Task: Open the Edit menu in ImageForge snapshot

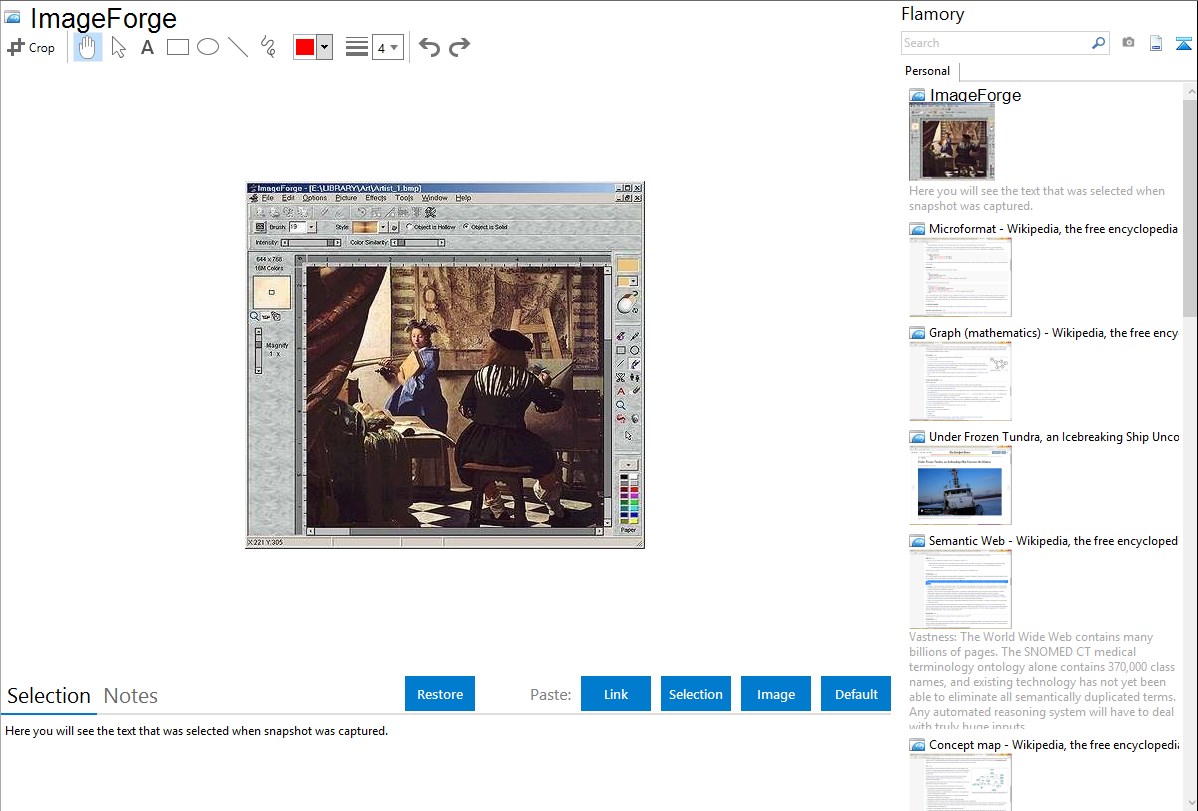Action: [288, 198]
